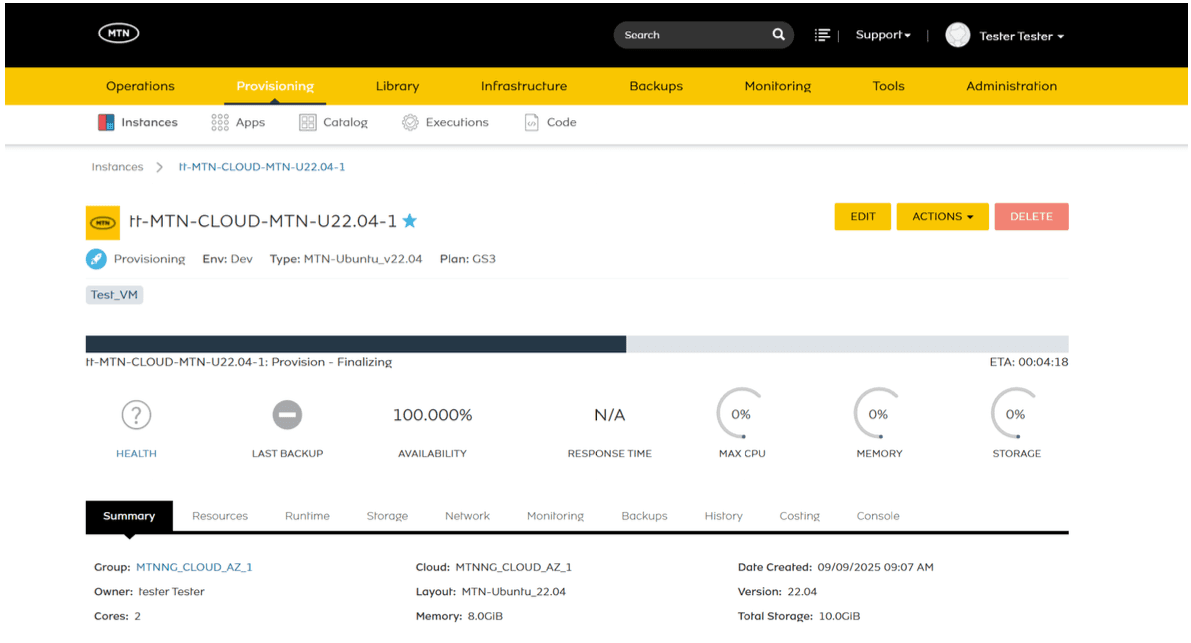The height and width of the screenshot is (643, 1191).
Task: Click the Max CPU 0% gauge
Action: click(x=741, y=414)
